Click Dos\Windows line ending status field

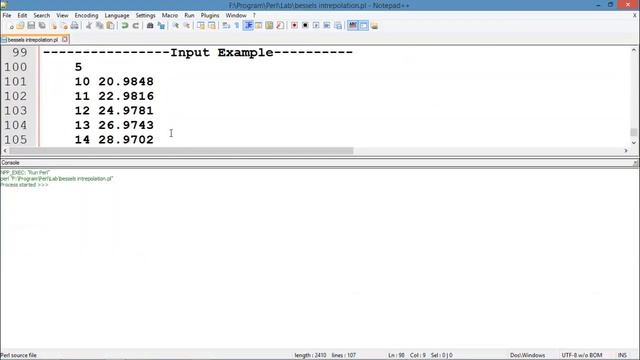click(527, 355)
